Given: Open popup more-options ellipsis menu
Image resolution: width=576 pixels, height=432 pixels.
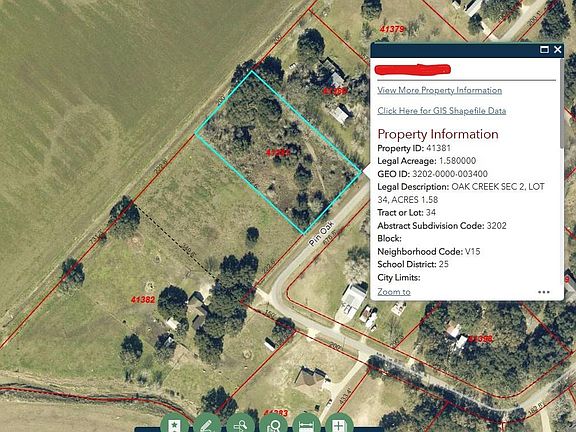Looking at the screenshot, I should [544, 292].
